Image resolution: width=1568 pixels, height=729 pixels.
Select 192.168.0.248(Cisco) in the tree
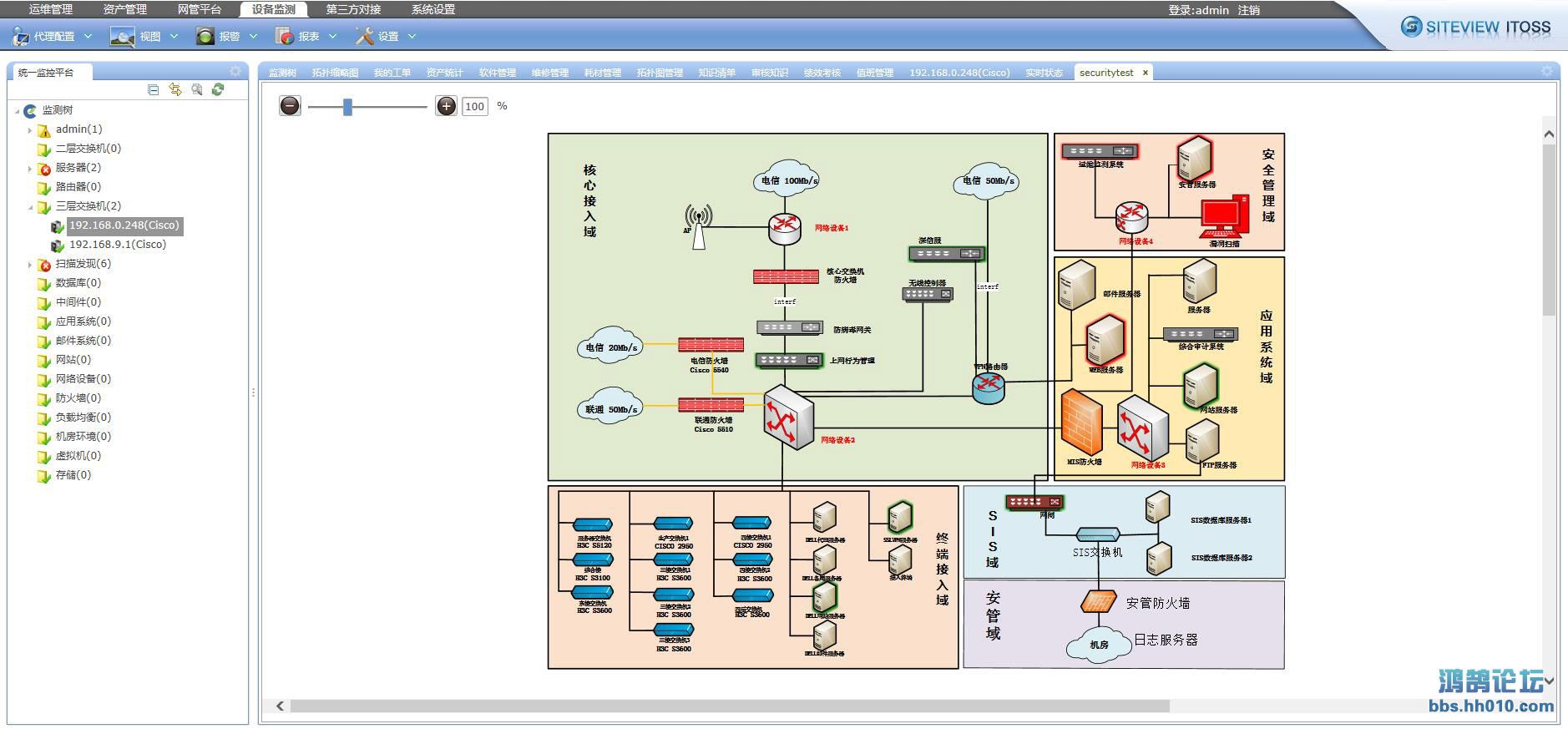[124, 225]
